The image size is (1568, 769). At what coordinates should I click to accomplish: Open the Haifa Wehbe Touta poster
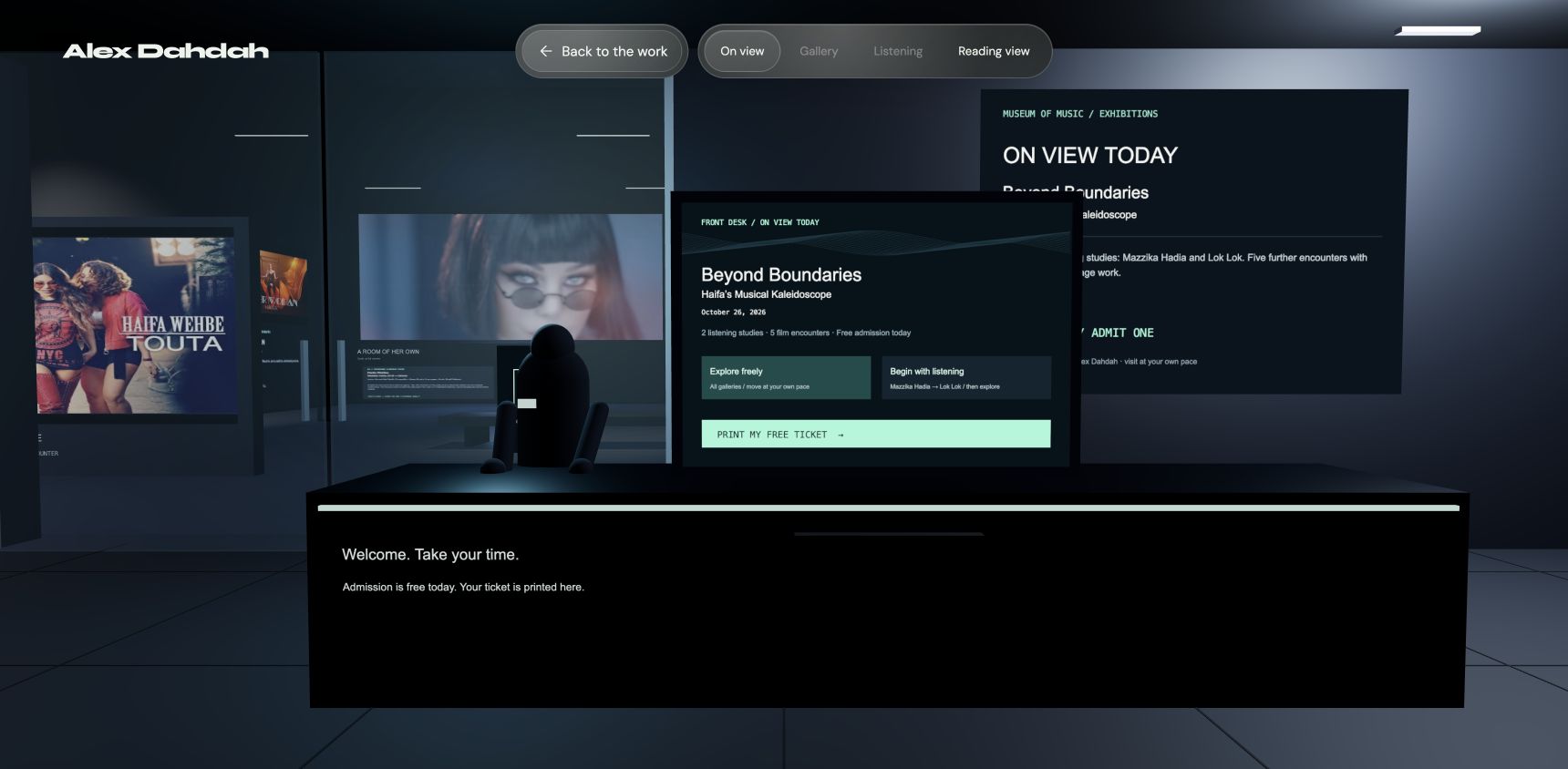pos(135,325)
